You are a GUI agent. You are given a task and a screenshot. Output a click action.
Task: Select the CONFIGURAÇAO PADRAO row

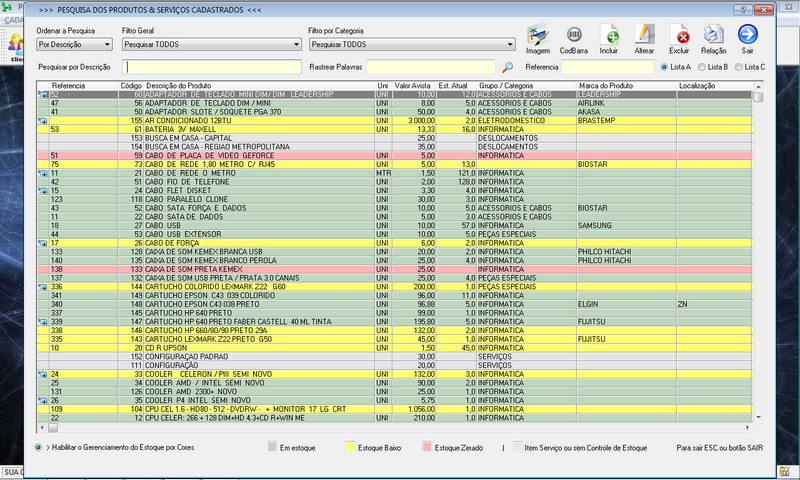[394, 357]
